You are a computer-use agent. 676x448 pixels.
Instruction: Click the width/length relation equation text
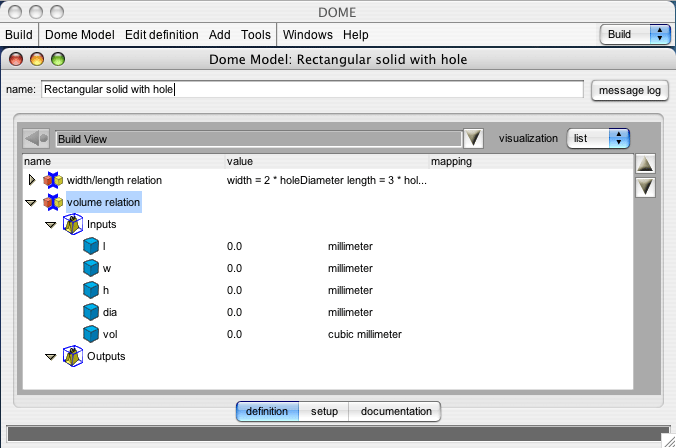(x=327, y=180)
